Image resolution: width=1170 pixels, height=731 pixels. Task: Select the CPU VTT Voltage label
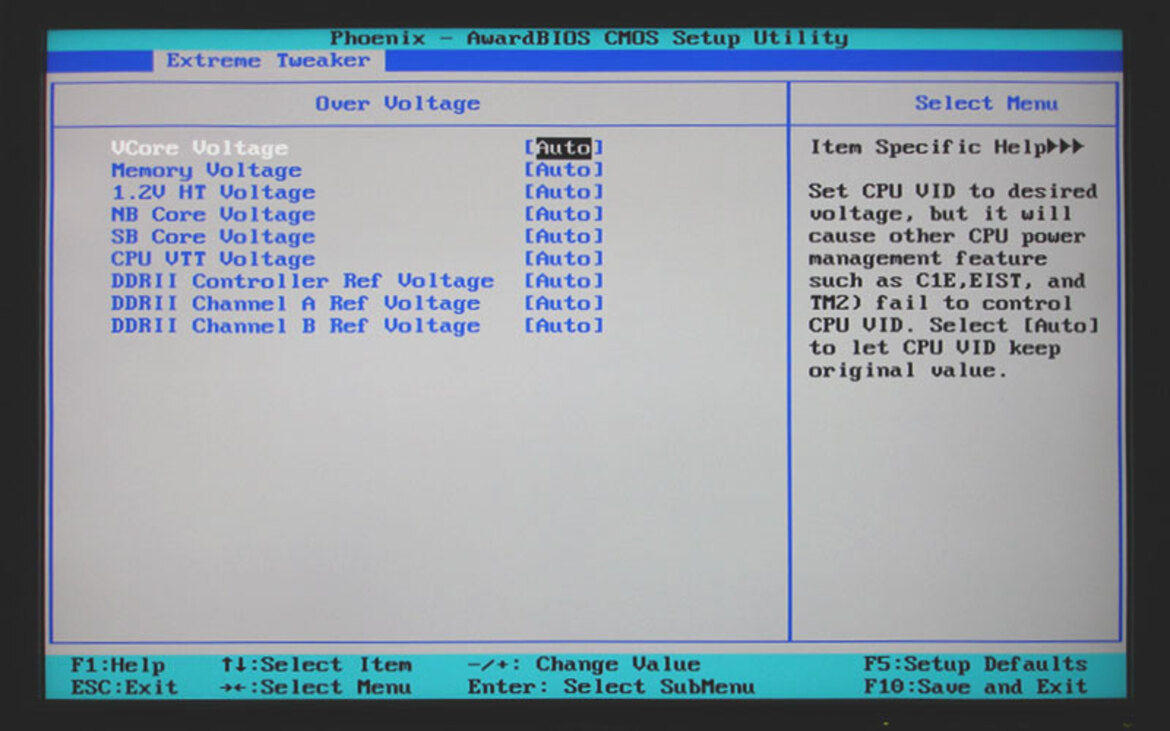click(213, 260)
